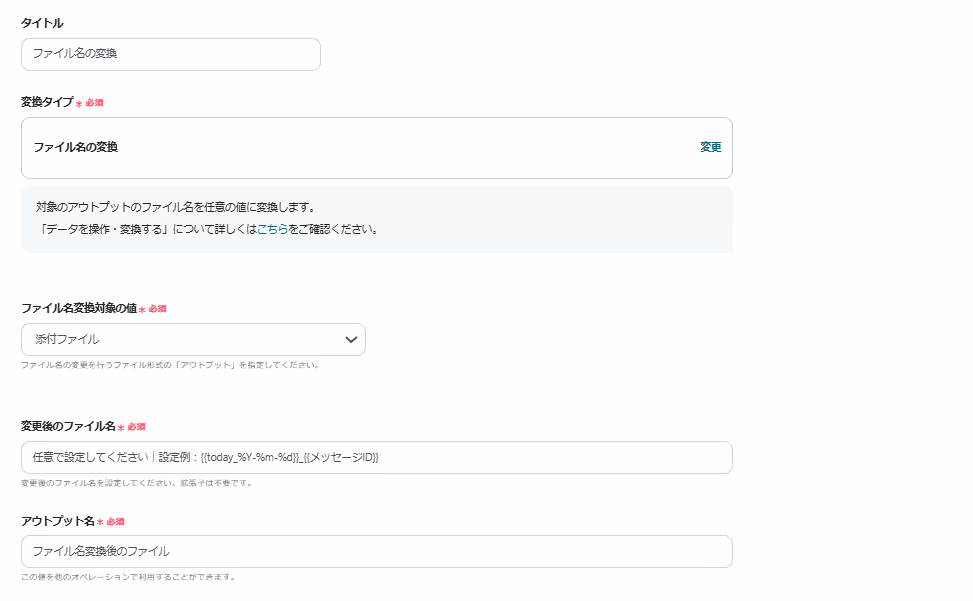This screenshot has height=601, width=973.
Task: Click hint text 拡張子は不要です
Action: point(216,483)
